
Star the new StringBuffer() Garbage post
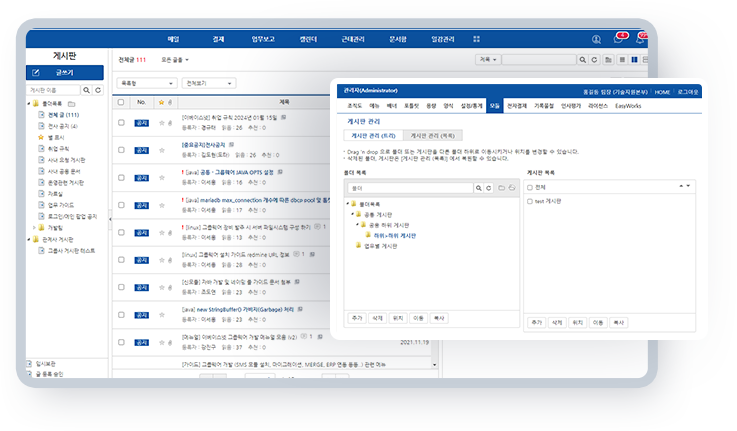pyautogui.click(x=162, y=315)
